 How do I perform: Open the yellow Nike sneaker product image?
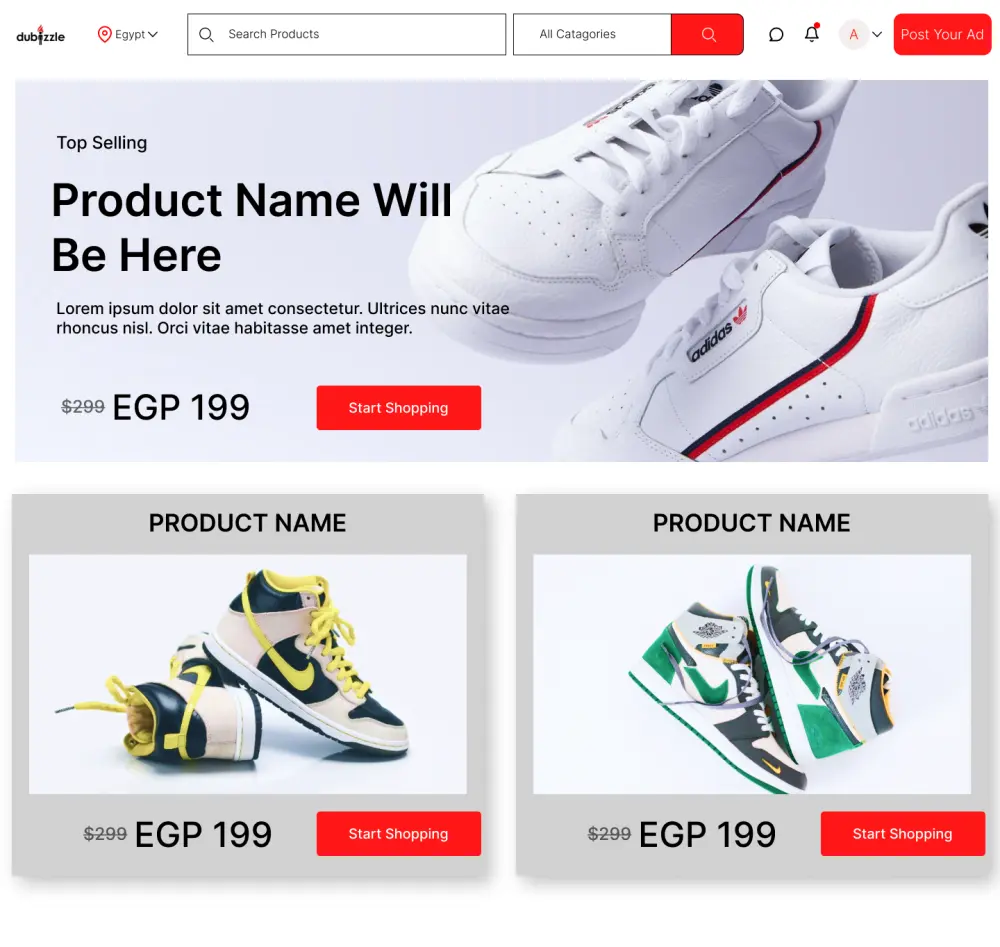click(x=247, y=674)
